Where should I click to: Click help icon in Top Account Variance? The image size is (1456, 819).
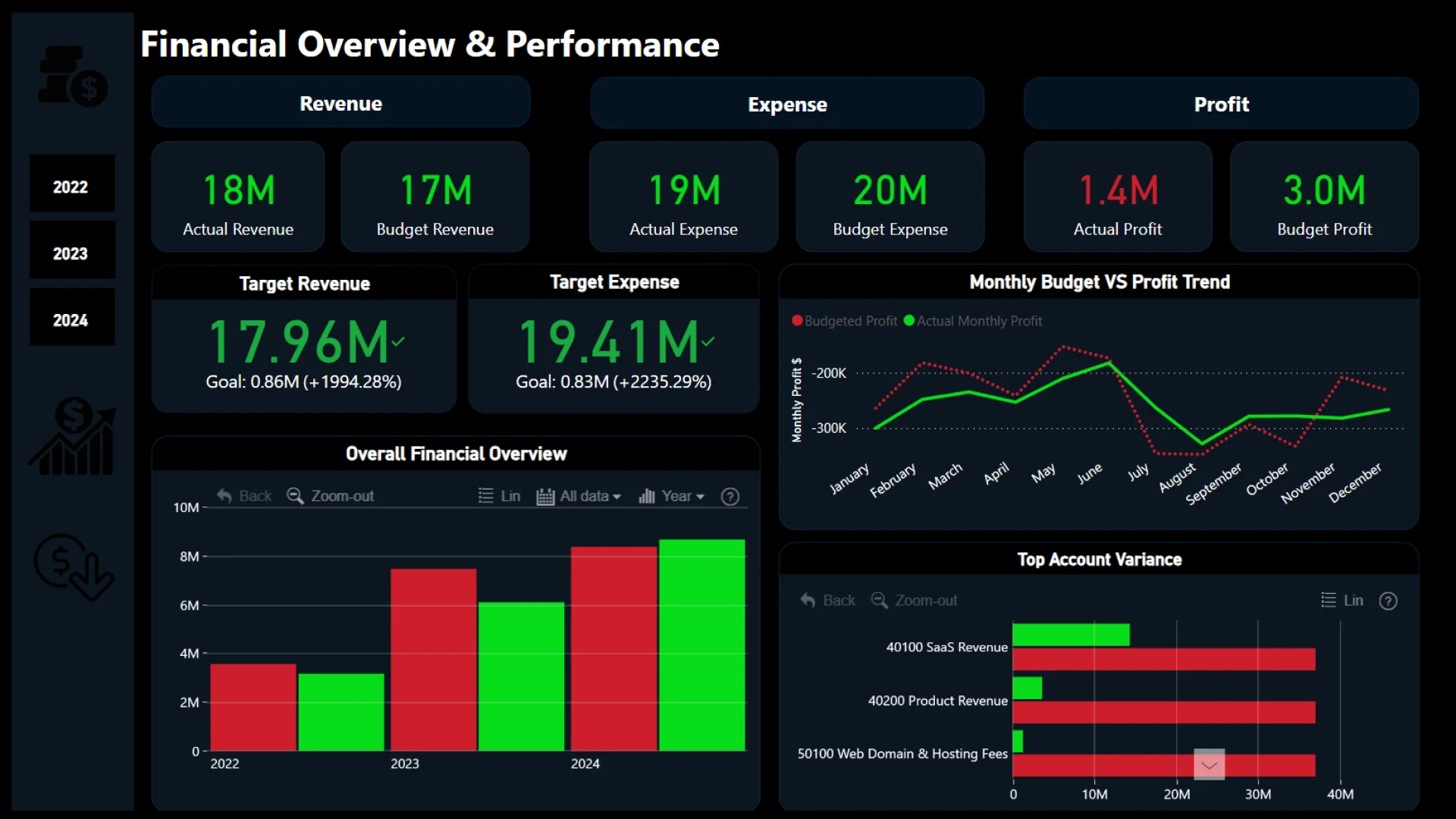pyautogui.click(x=1388, y=601)
